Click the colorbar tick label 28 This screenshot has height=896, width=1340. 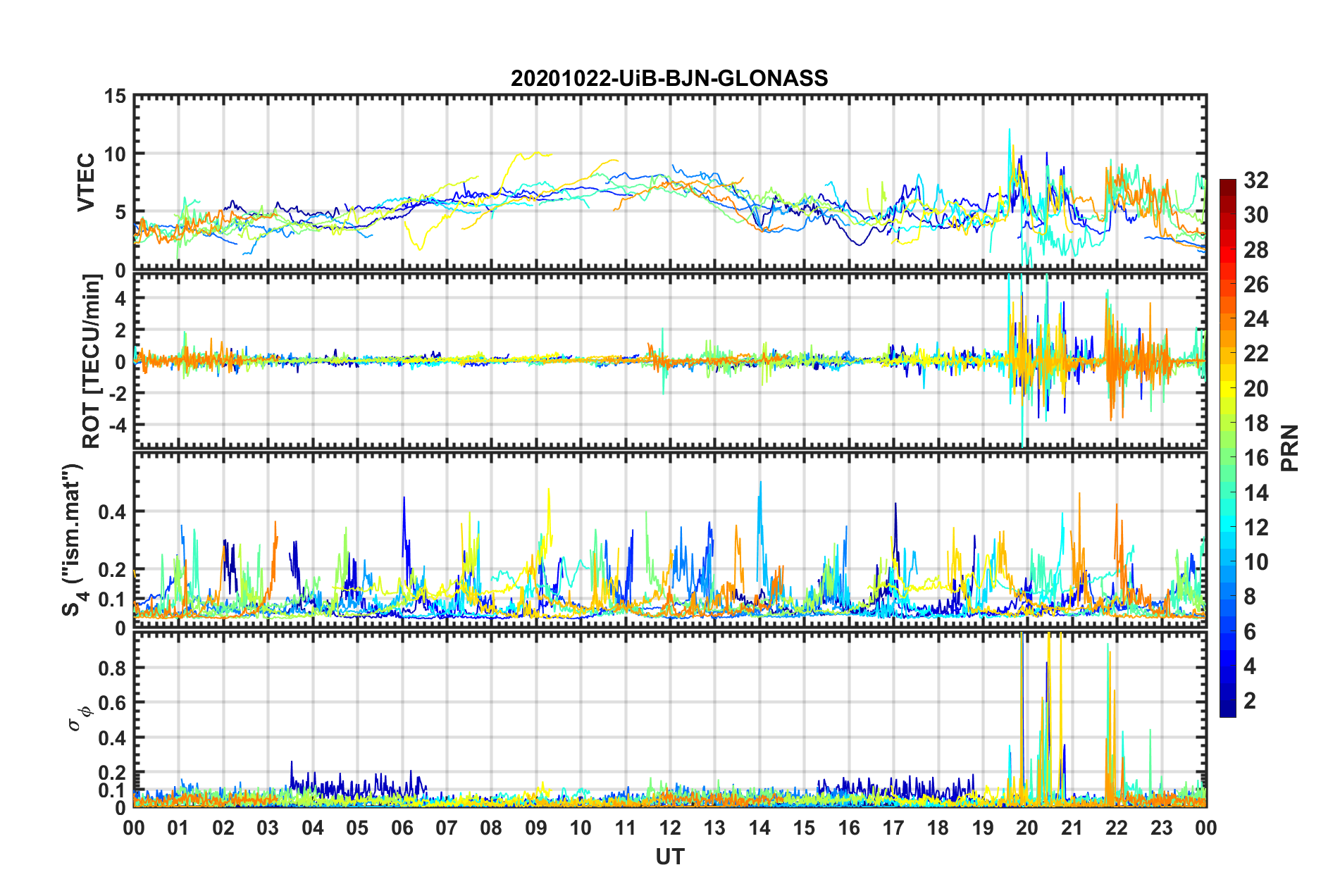(1255, 250)
